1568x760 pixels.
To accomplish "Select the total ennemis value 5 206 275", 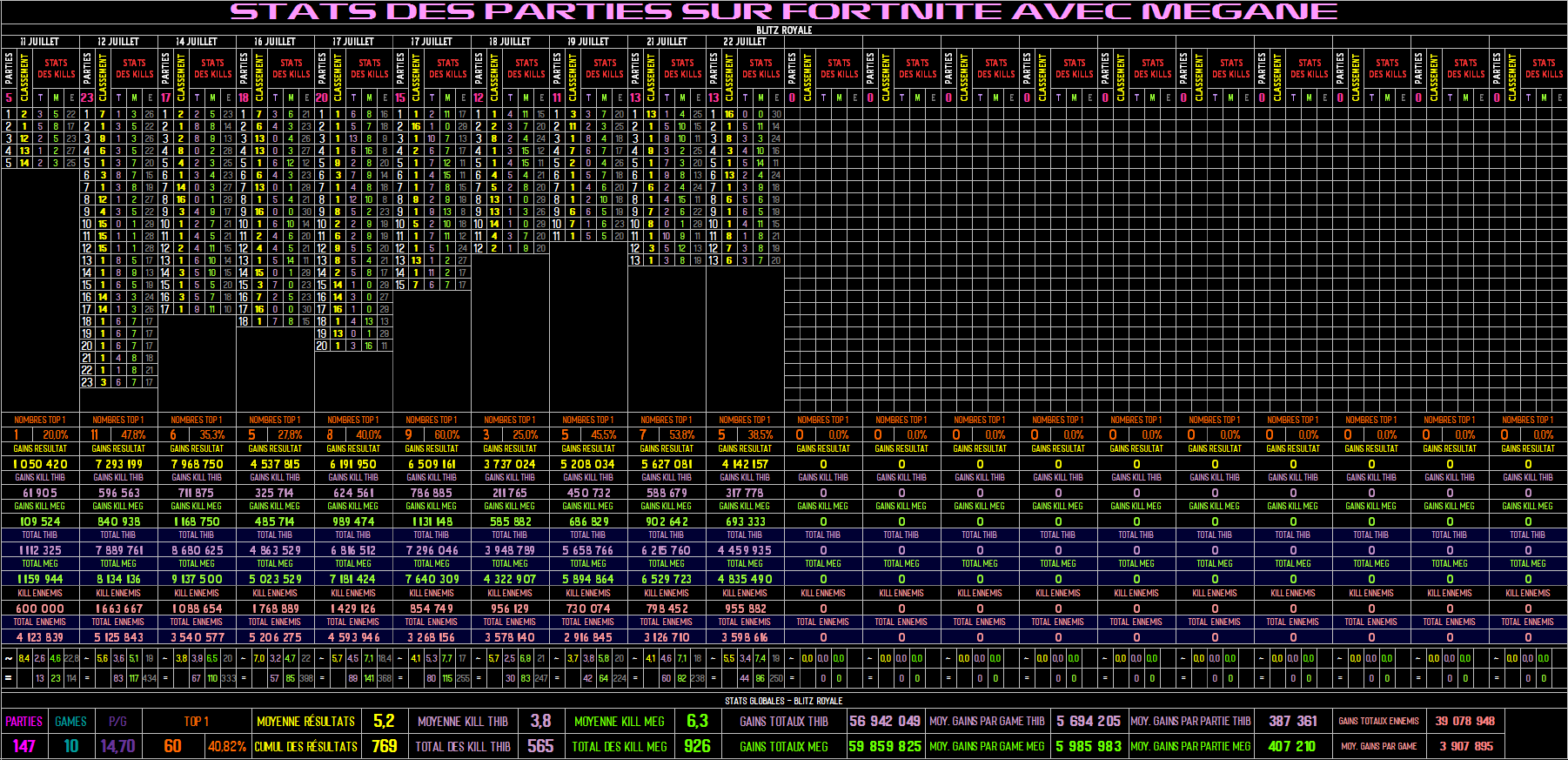I will pos(275,637).
